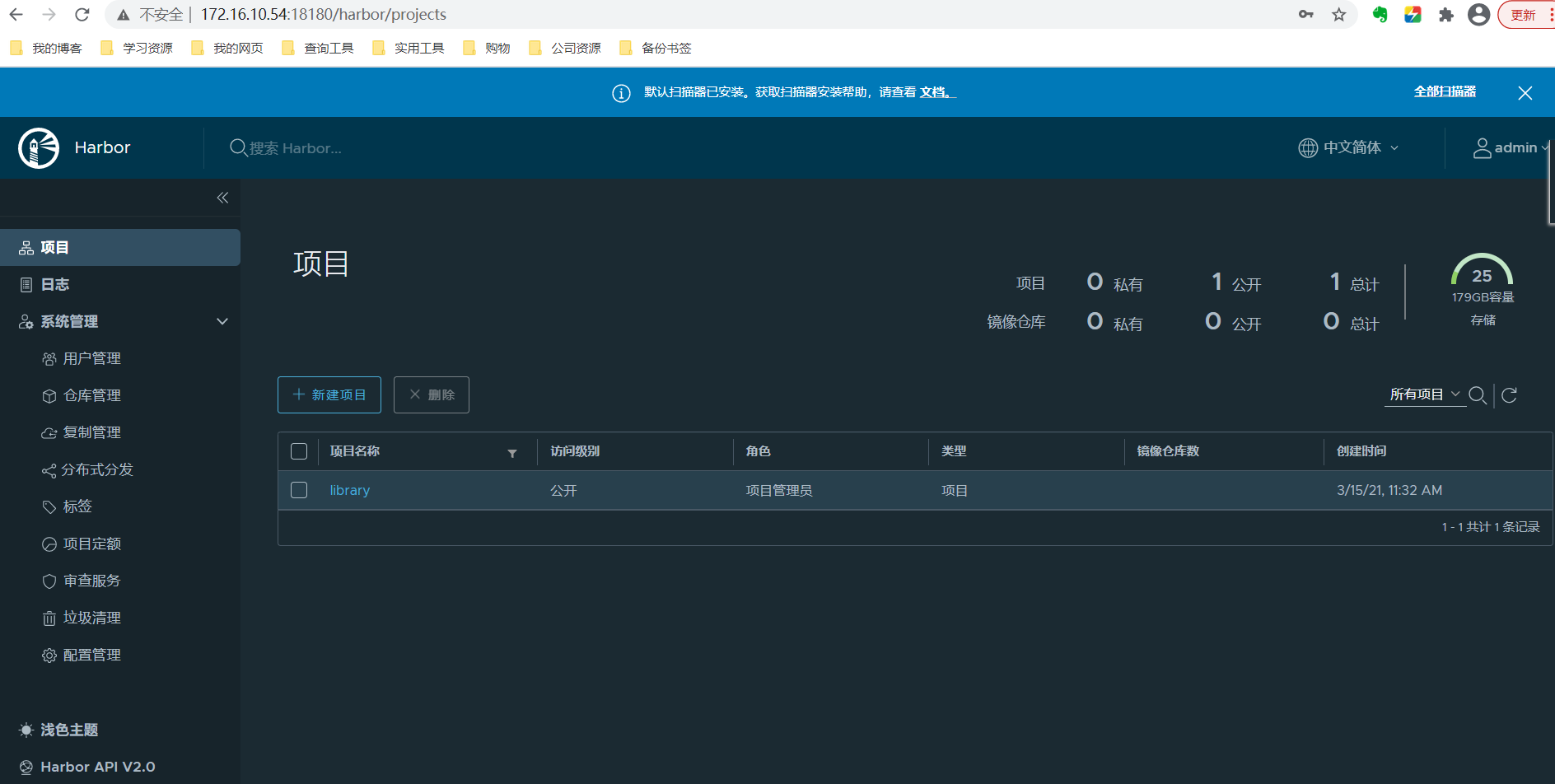This screenshot has width=1555, height=784.
Task: Sort by the 创建时间 column header
Action: 1361,451
